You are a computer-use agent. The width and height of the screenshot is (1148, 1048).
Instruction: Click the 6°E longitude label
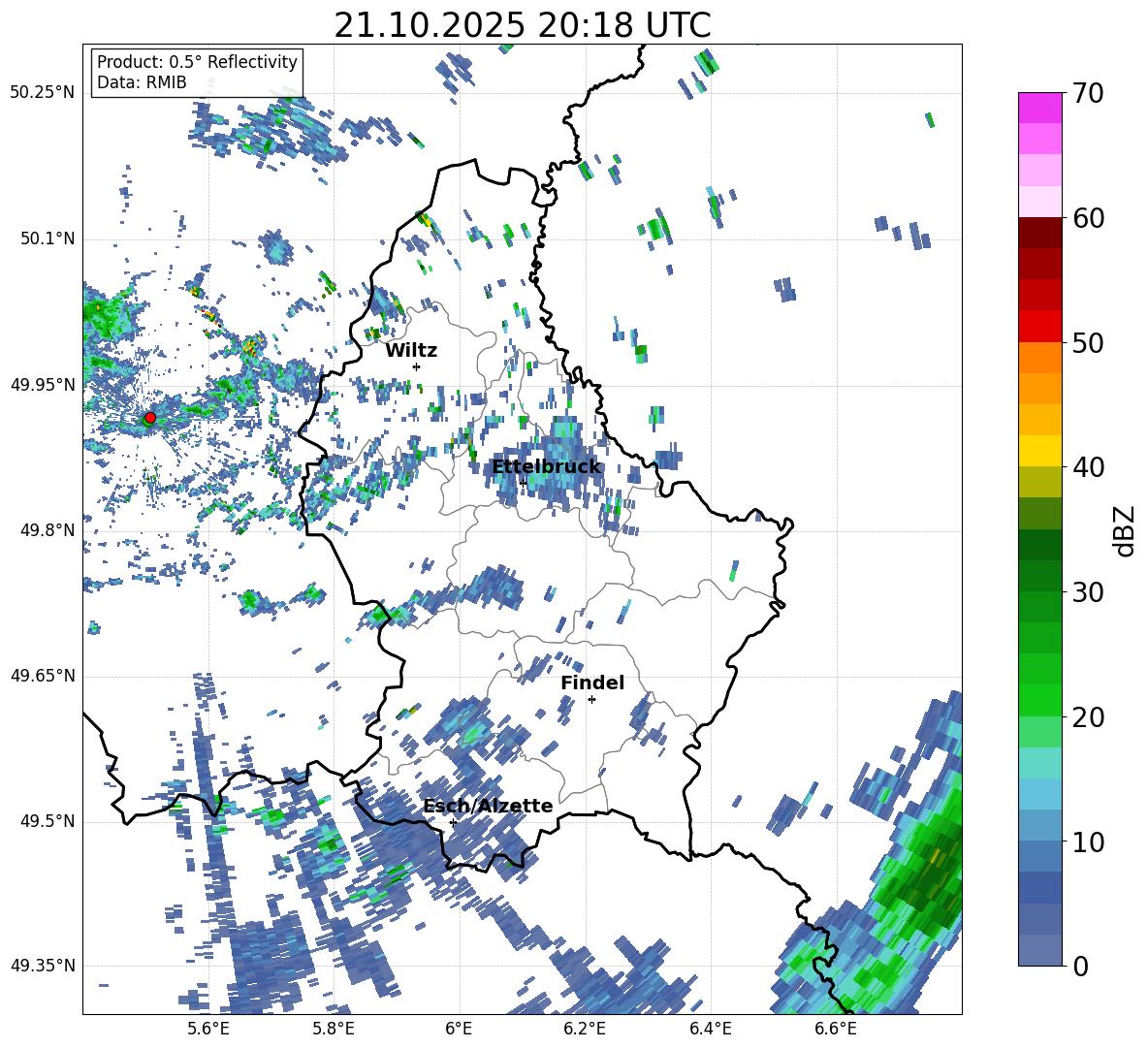(459, 1029)
